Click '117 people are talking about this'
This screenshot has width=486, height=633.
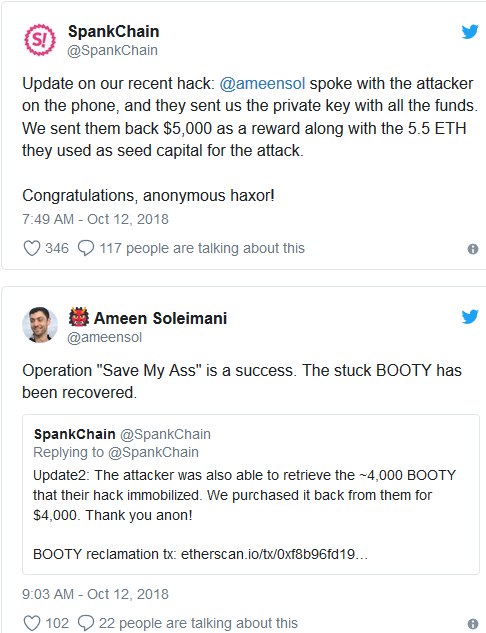(202, 248)
